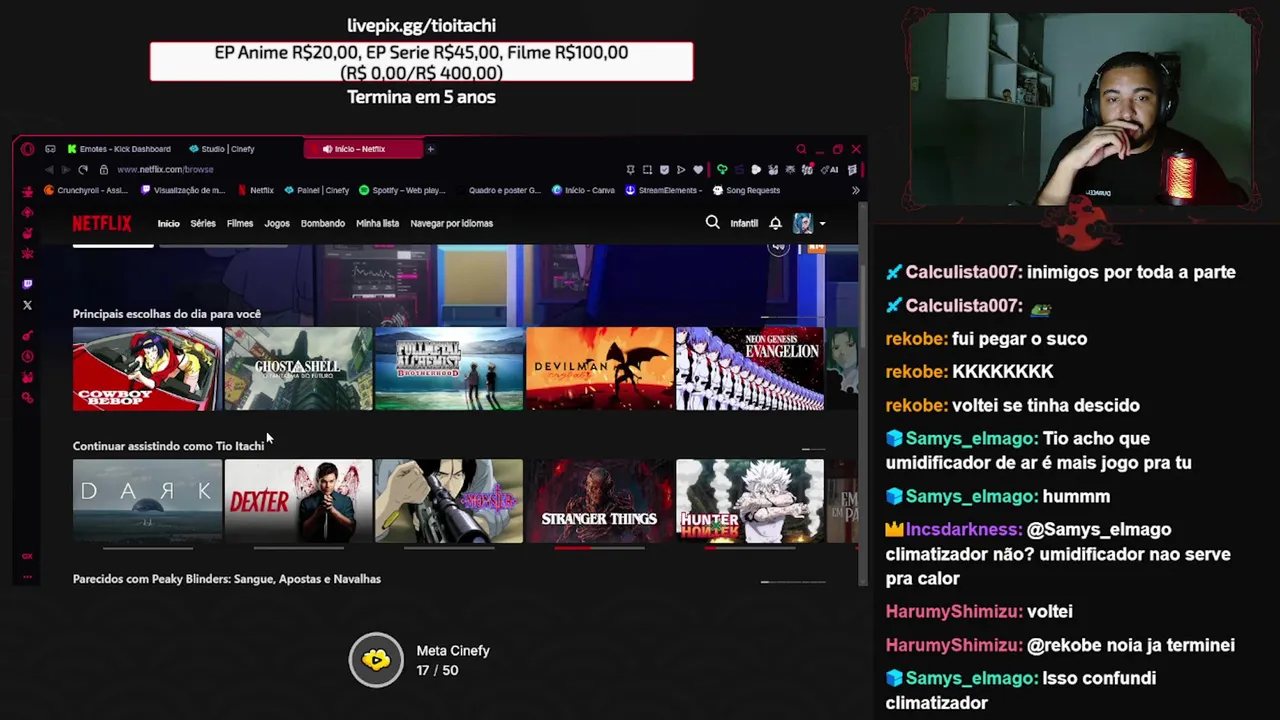Open the Neon Genesis Evangelion thumbnail

point(750,368)
